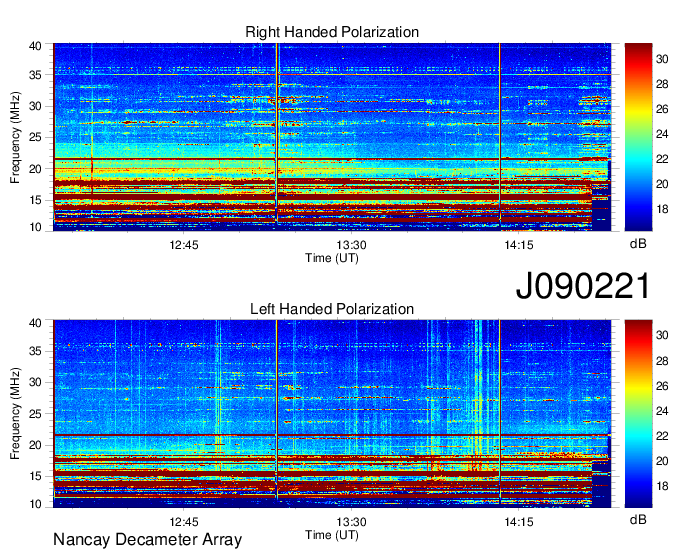Click the "30" dB value on the upper colorbar

[662, 59]
